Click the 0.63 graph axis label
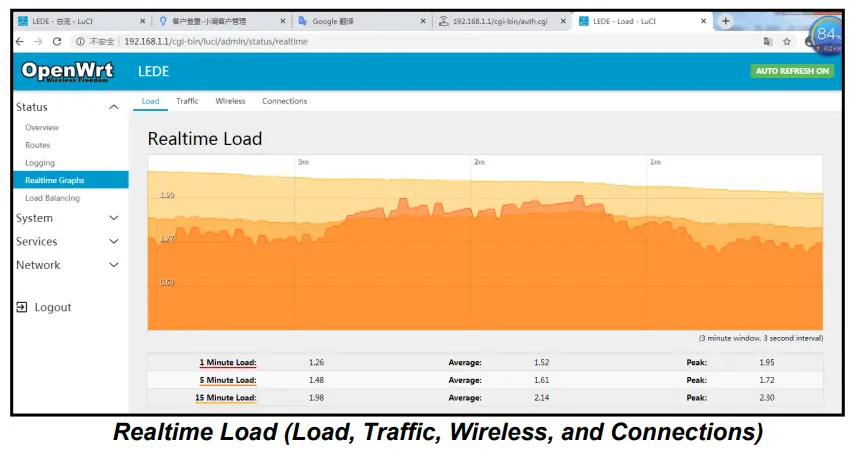 [x=167, y=282]
